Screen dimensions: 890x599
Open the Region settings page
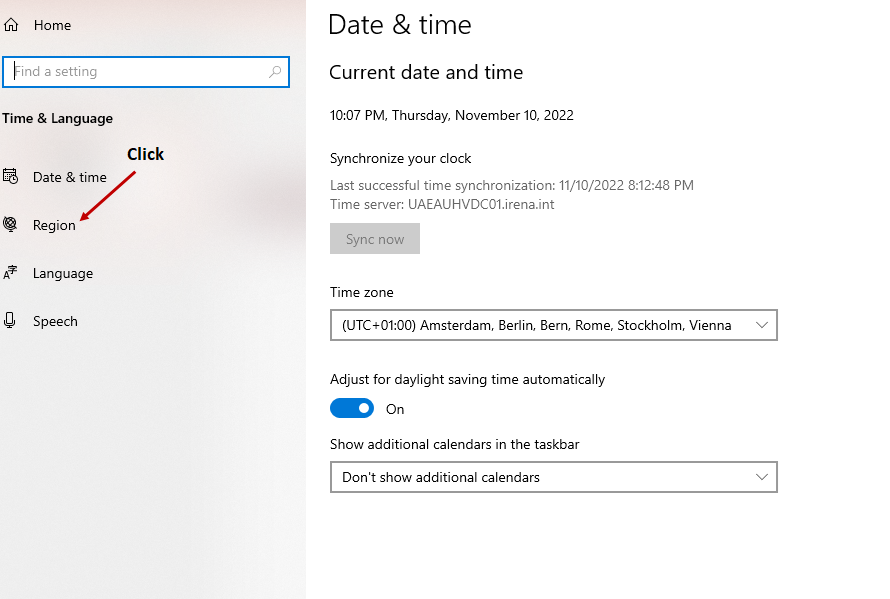[54, 225]
